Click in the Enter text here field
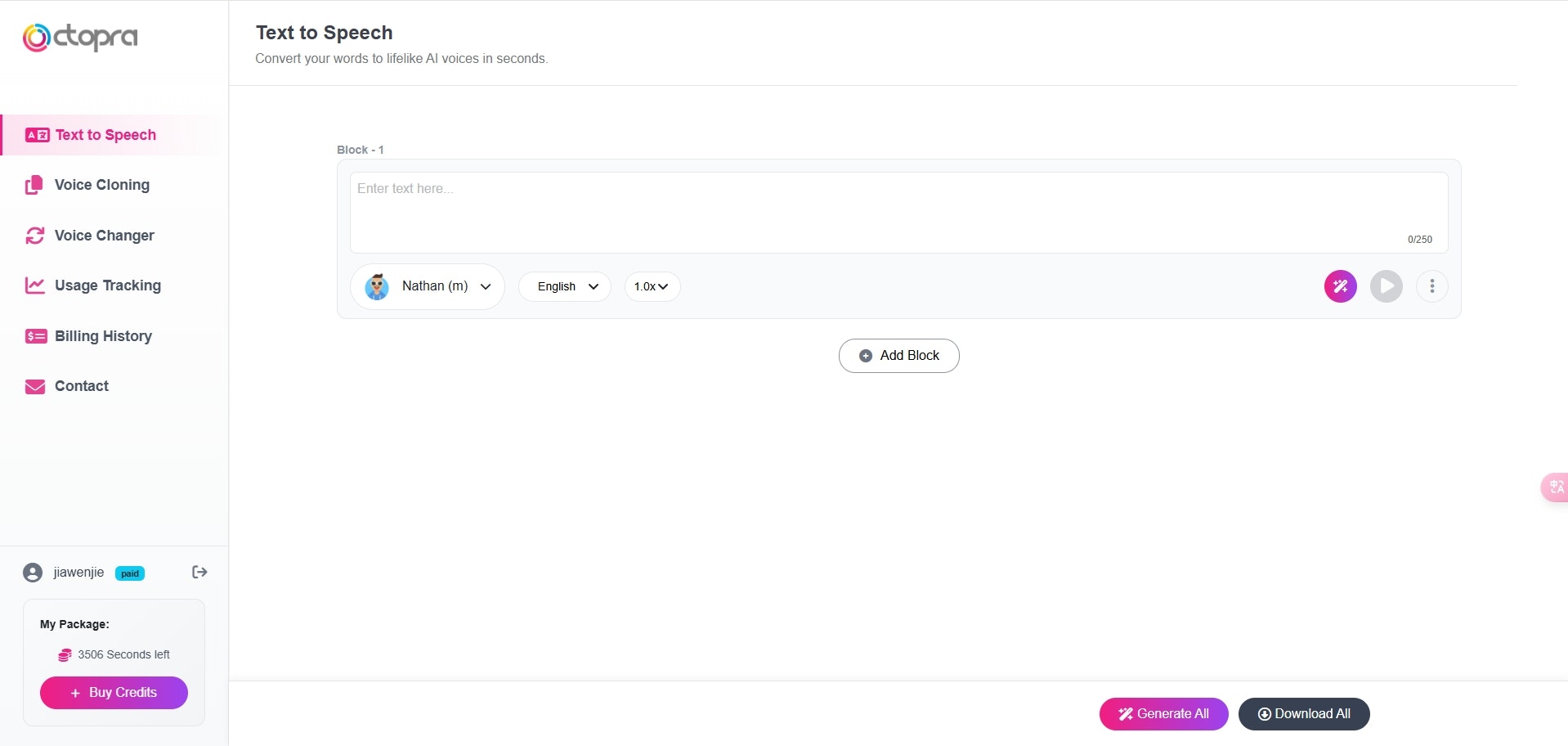The image size is (1568, 746). tap(898, 213)
